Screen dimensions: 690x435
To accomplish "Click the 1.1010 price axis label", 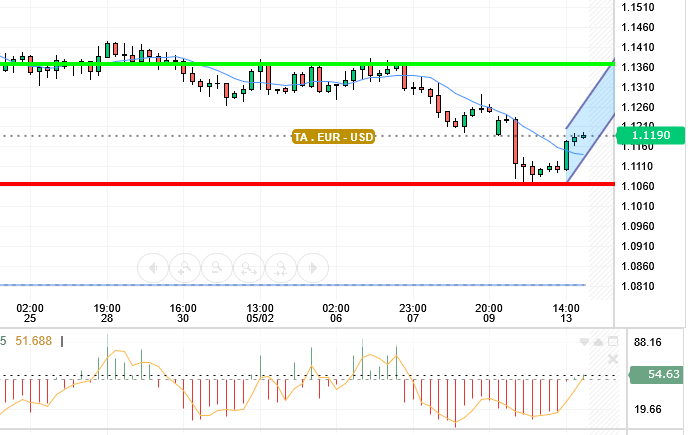I will [x=638, y=206].
